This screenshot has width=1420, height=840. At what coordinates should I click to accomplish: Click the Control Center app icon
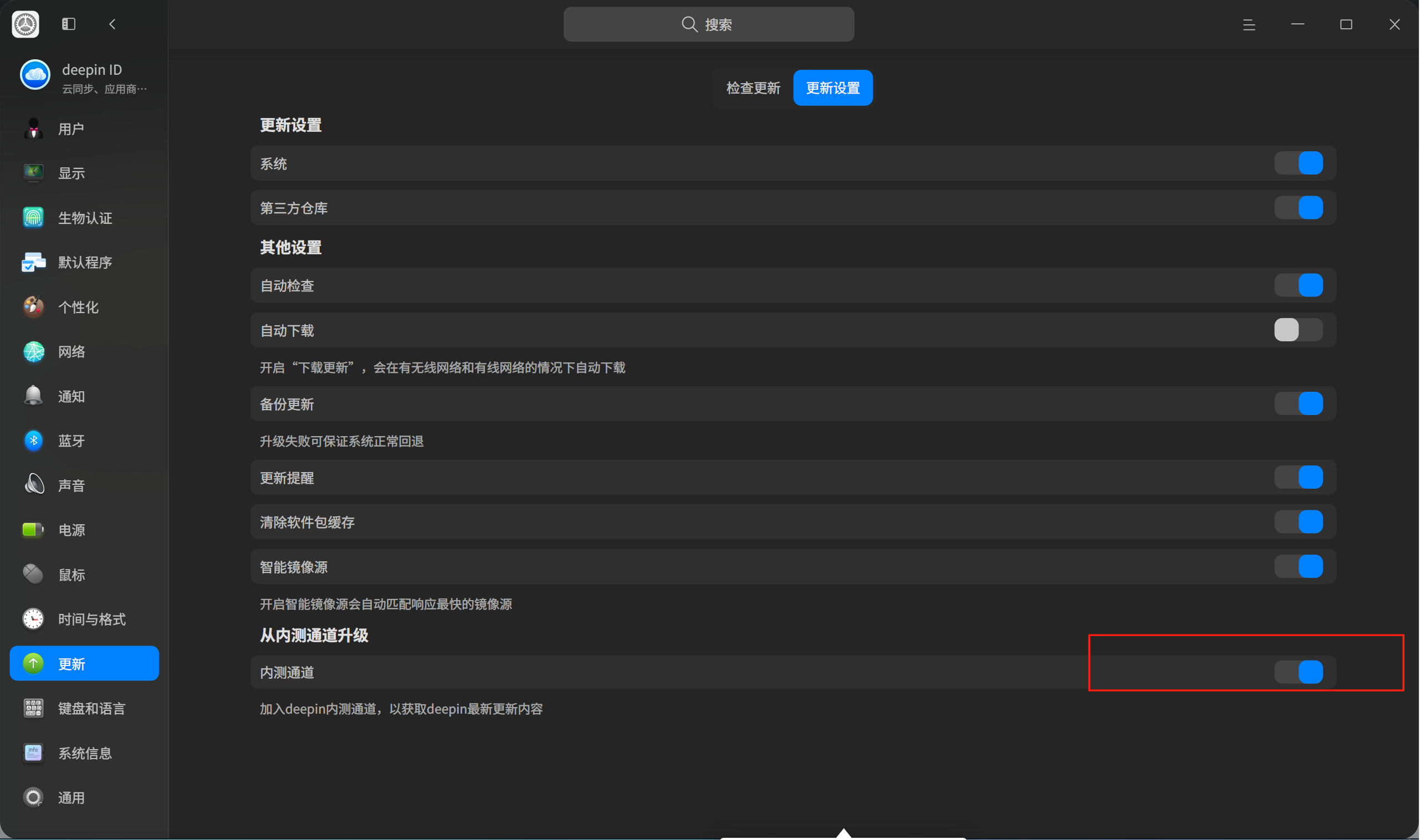coord(25,24)
